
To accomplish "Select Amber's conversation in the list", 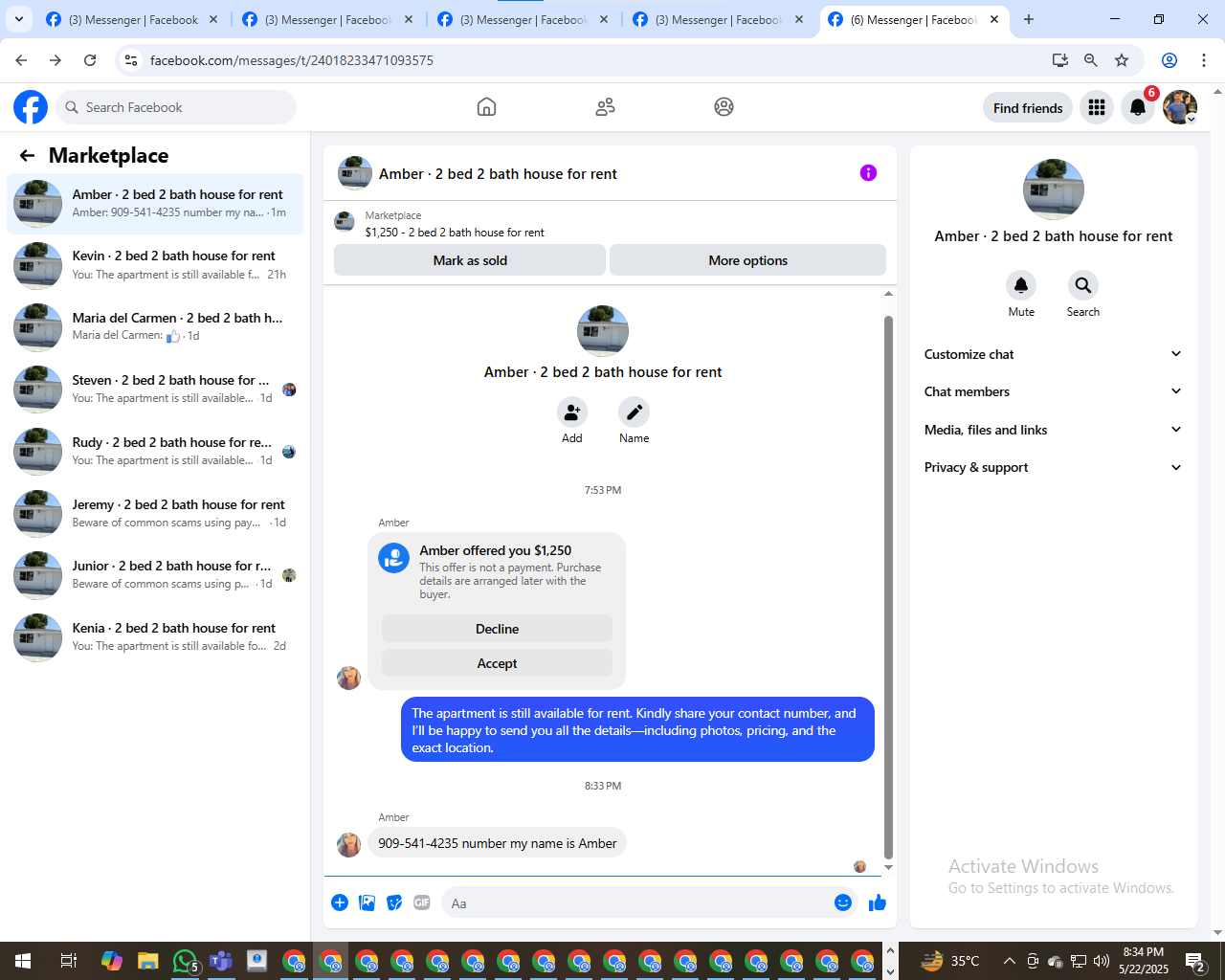I will (155, 203).
